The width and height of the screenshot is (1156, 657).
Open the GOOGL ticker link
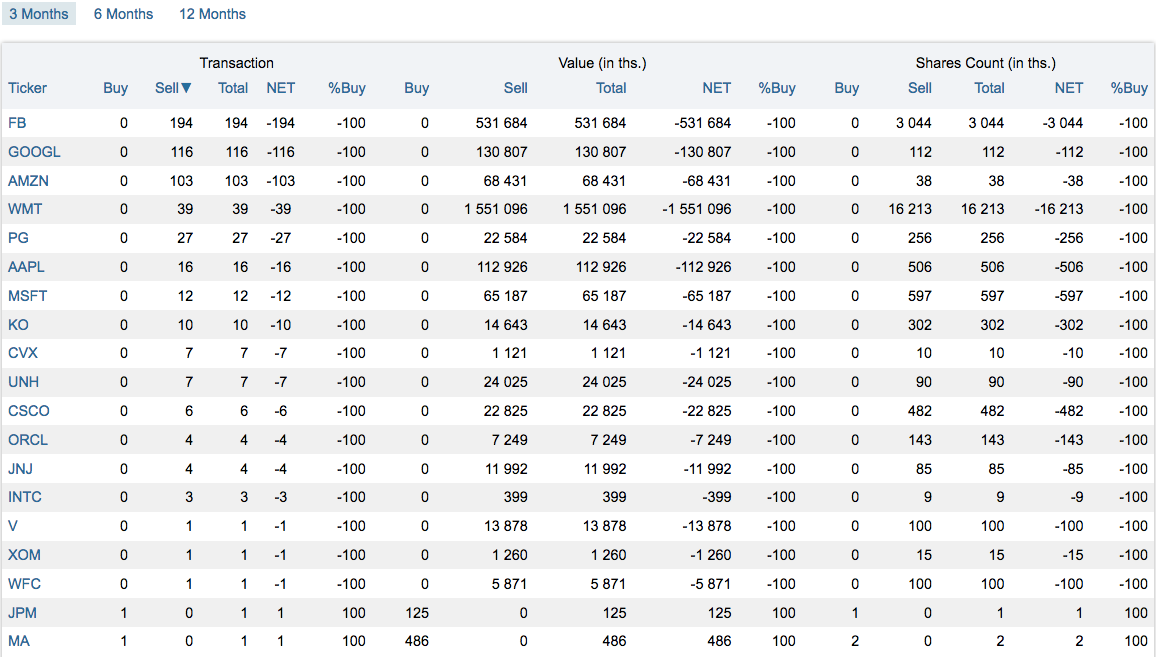(34, 152)
